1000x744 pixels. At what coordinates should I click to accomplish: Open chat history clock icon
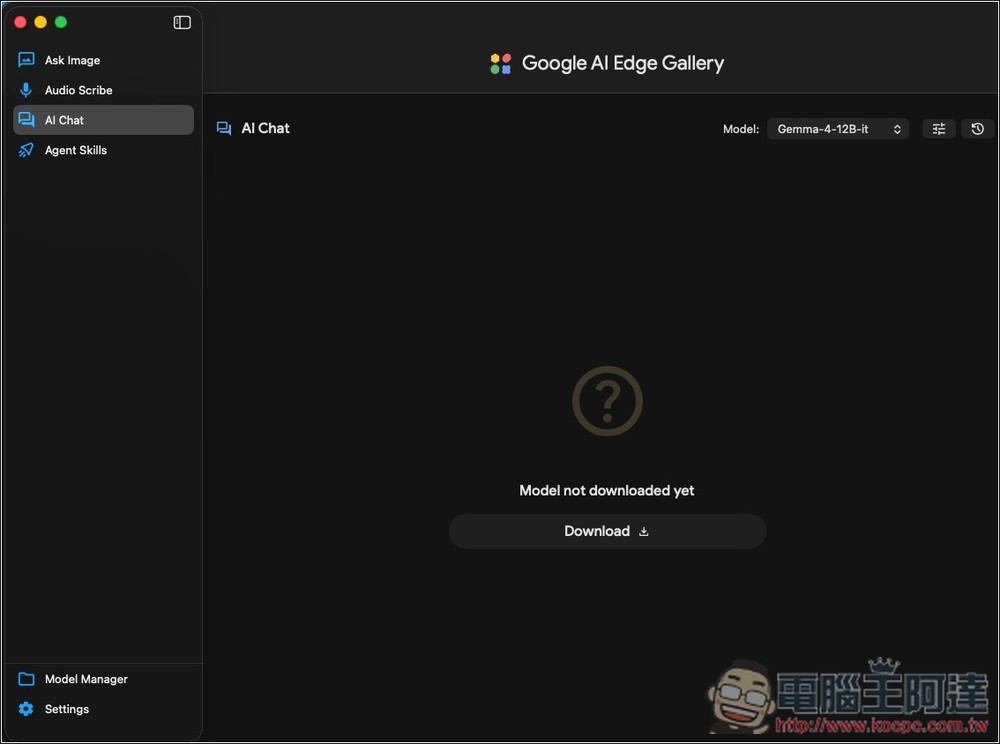click(977, 129)
